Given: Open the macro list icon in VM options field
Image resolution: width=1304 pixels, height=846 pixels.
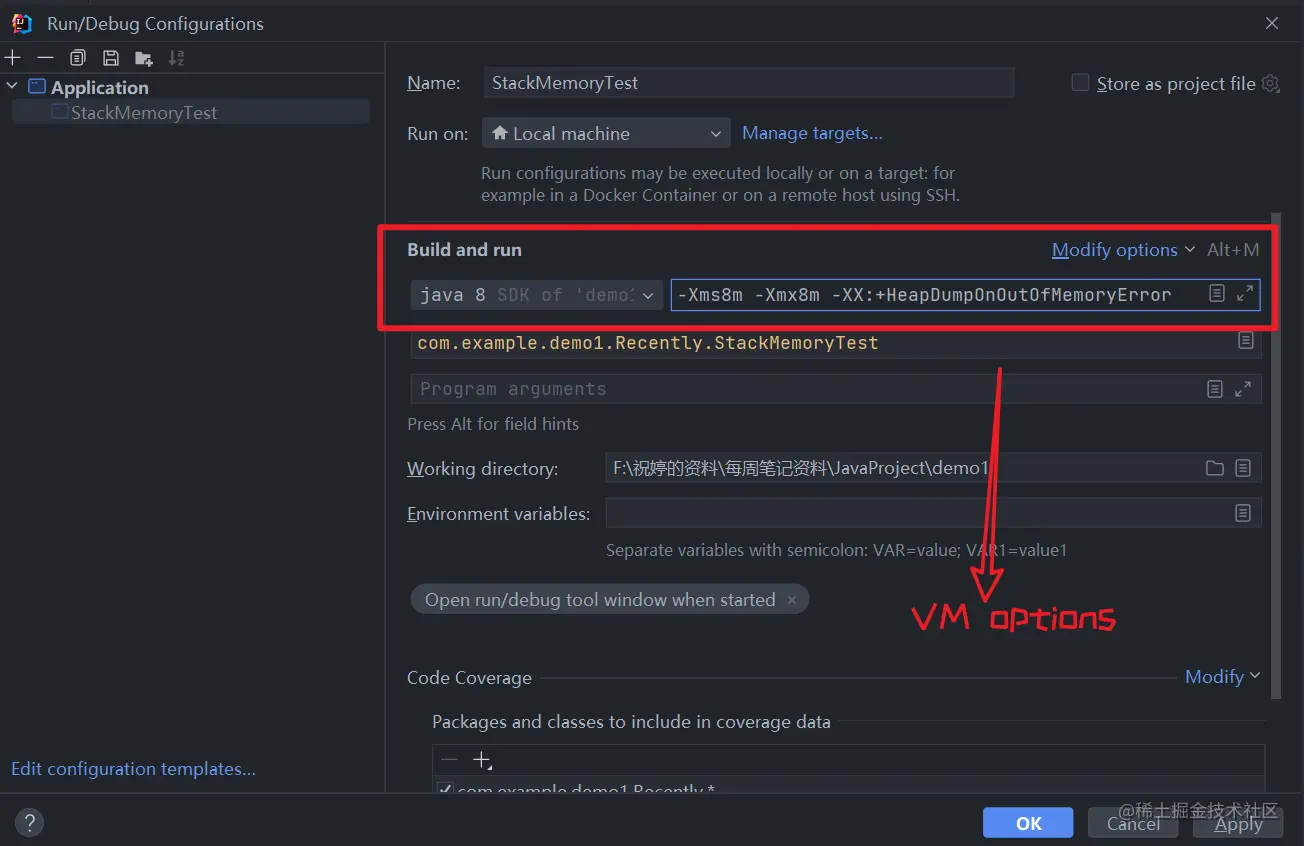Looking at the screenshot, I should point(1216,294).
